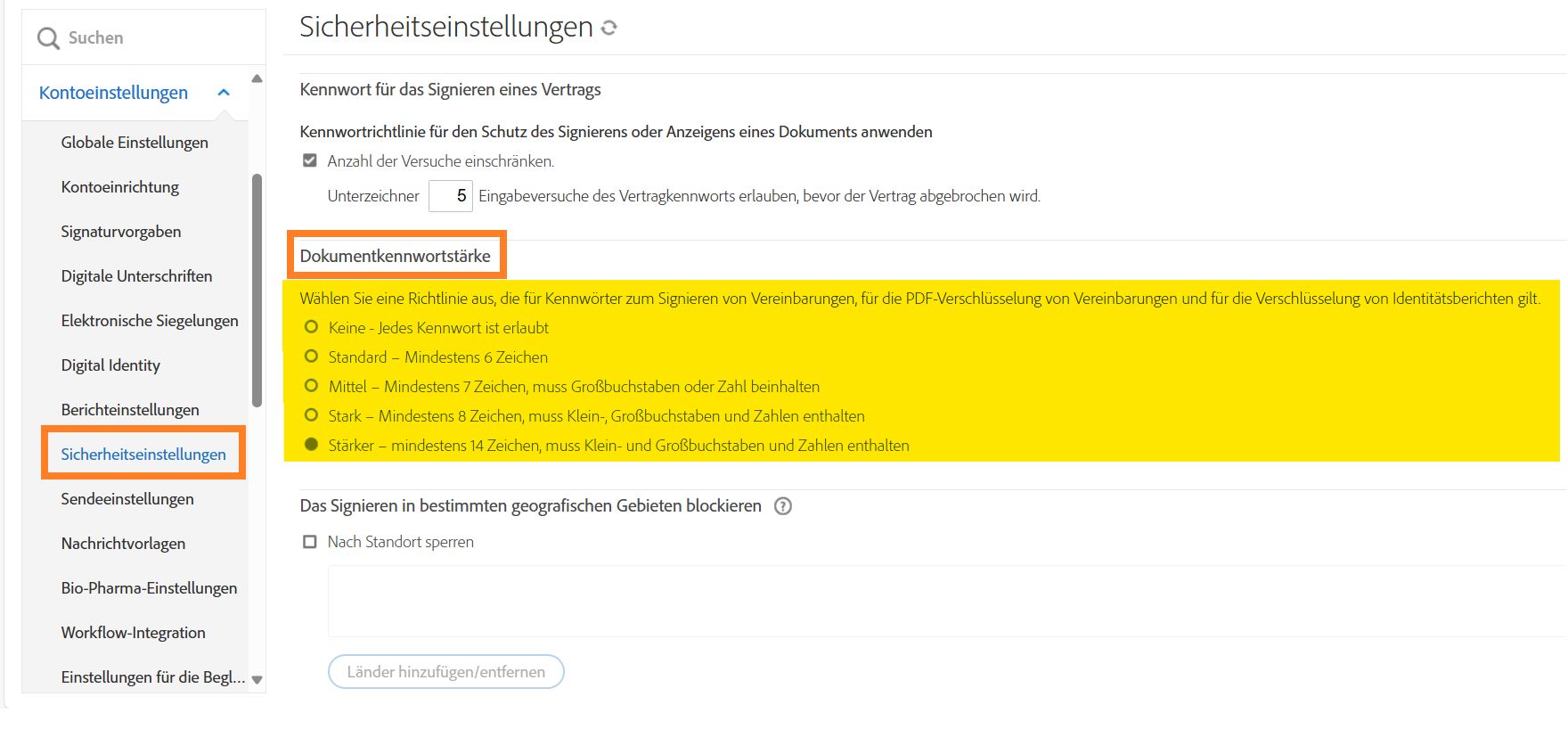This screenshot has height=746, width=1568.
Task: Click the Dokumentkennwortstärke heading
Action: tap(396, 257)
